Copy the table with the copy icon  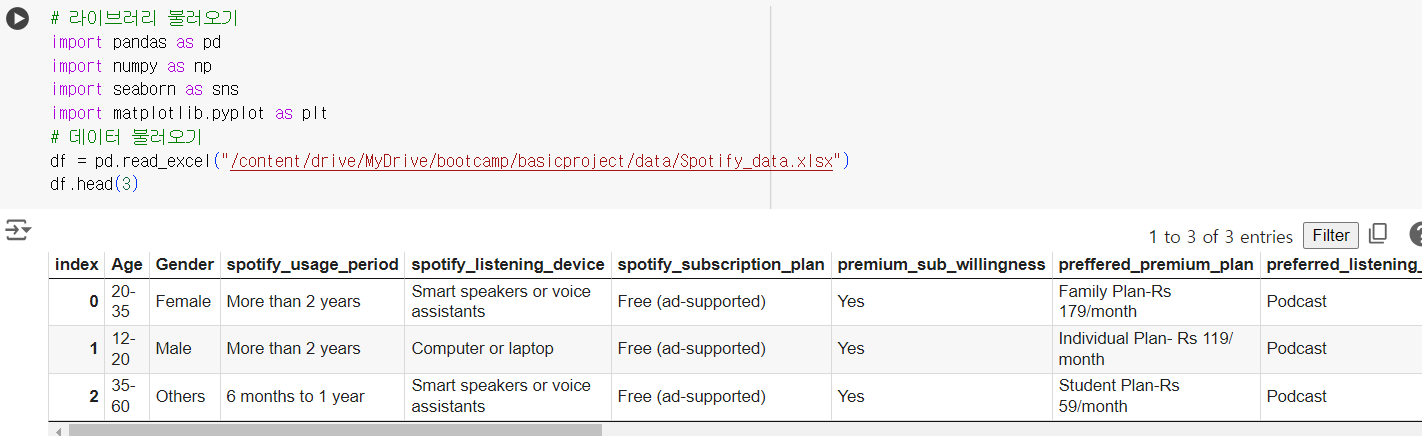click(x=1378, y=234)
